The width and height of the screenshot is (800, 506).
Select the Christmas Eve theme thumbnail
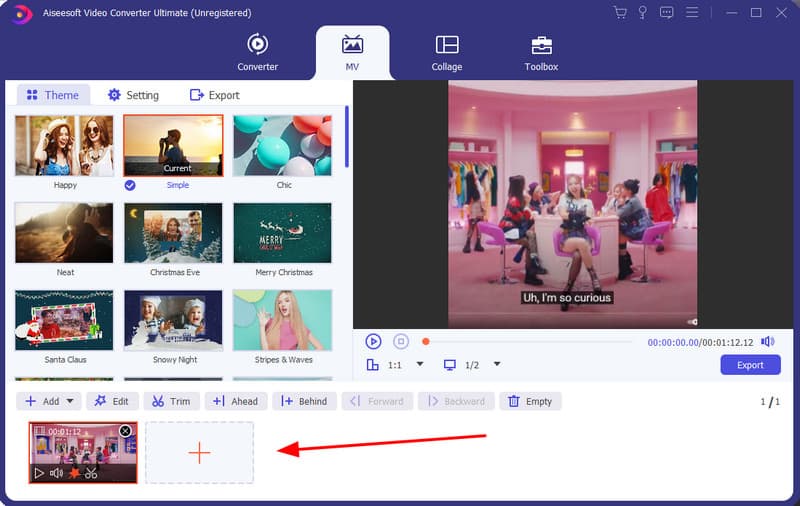point(173,233)
